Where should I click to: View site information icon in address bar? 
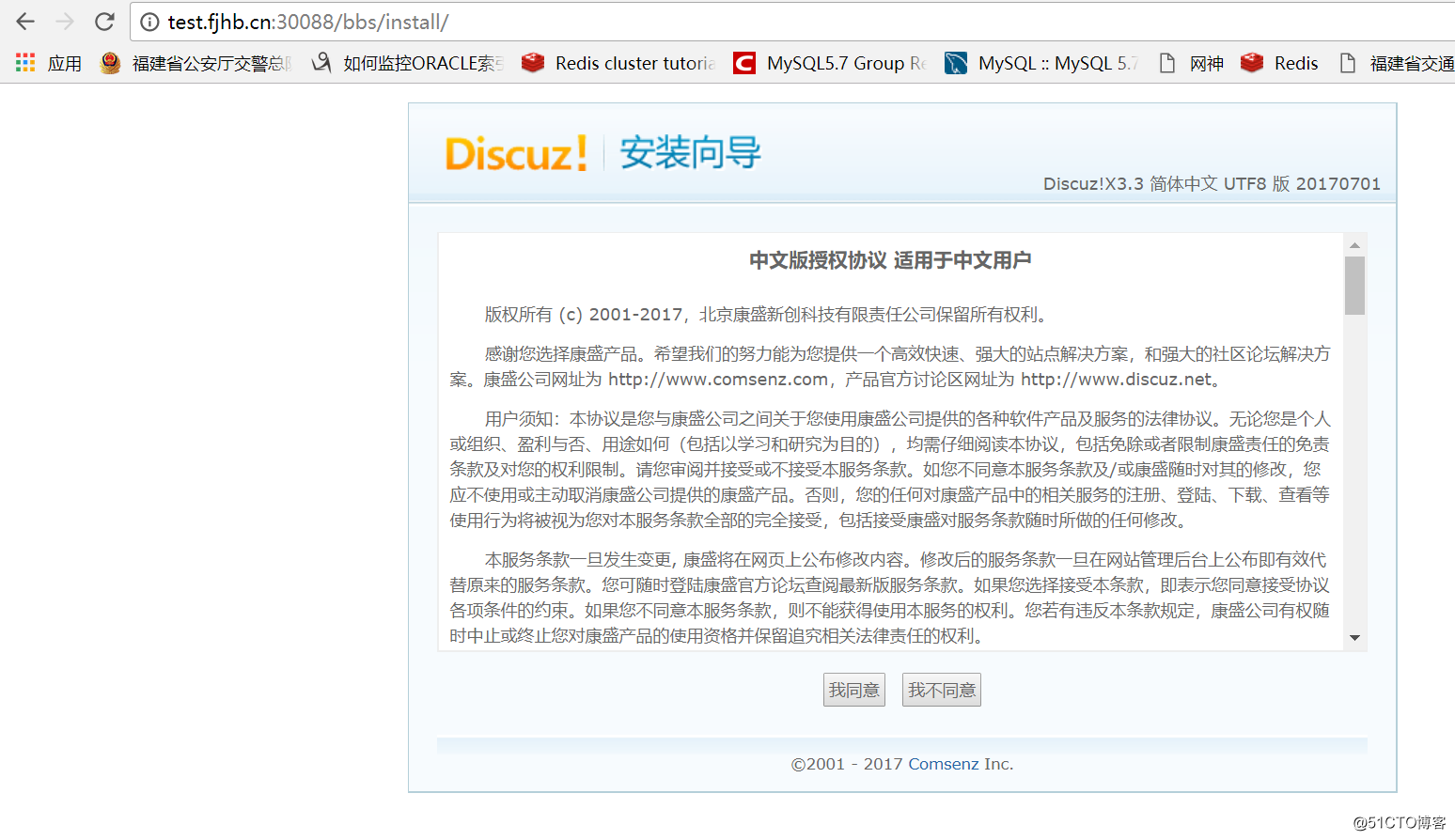point(149,22)
